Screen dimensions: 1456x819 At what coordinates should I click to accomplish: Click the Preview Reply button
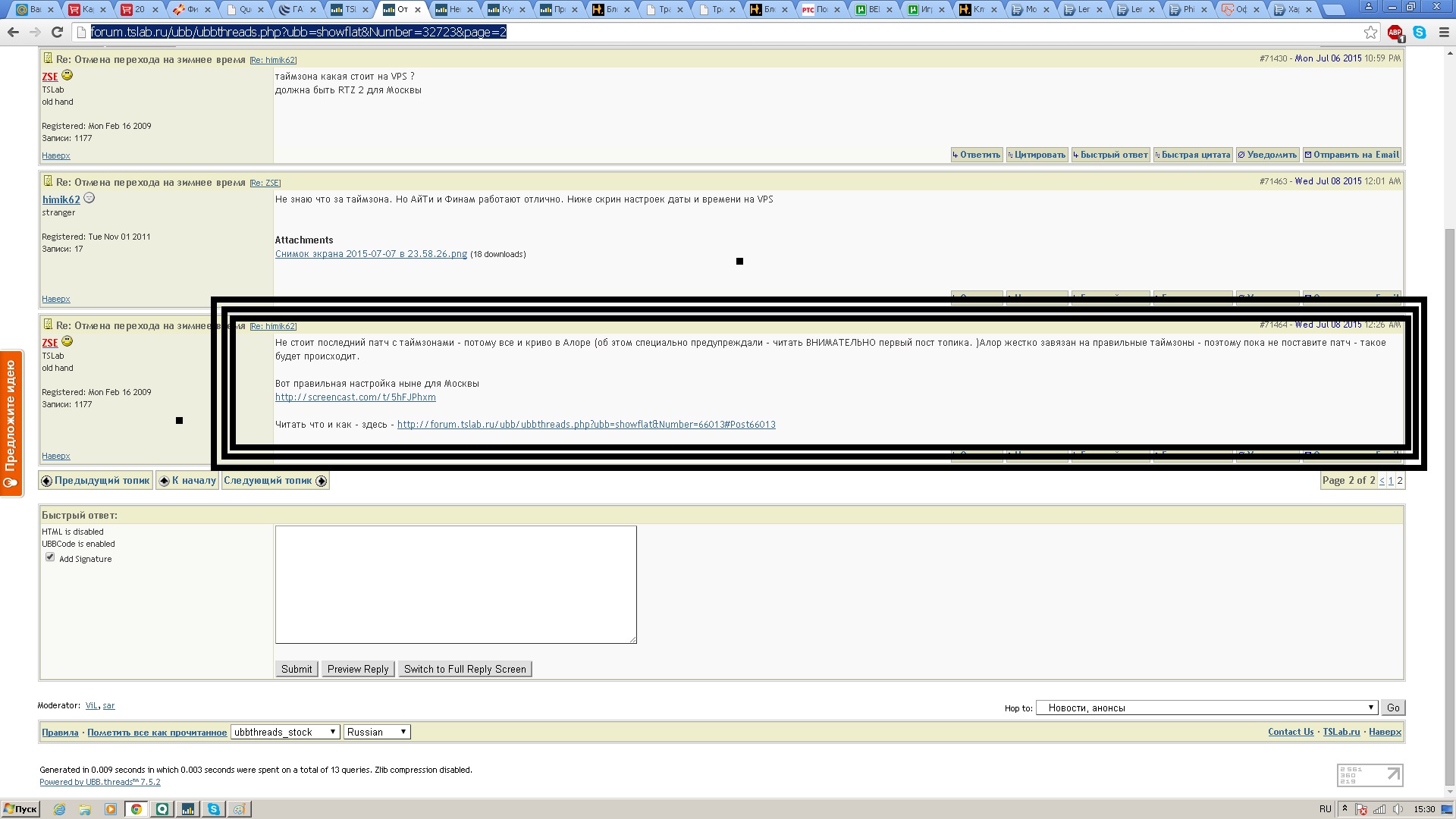pyautogui.click(x=358, y=669)
